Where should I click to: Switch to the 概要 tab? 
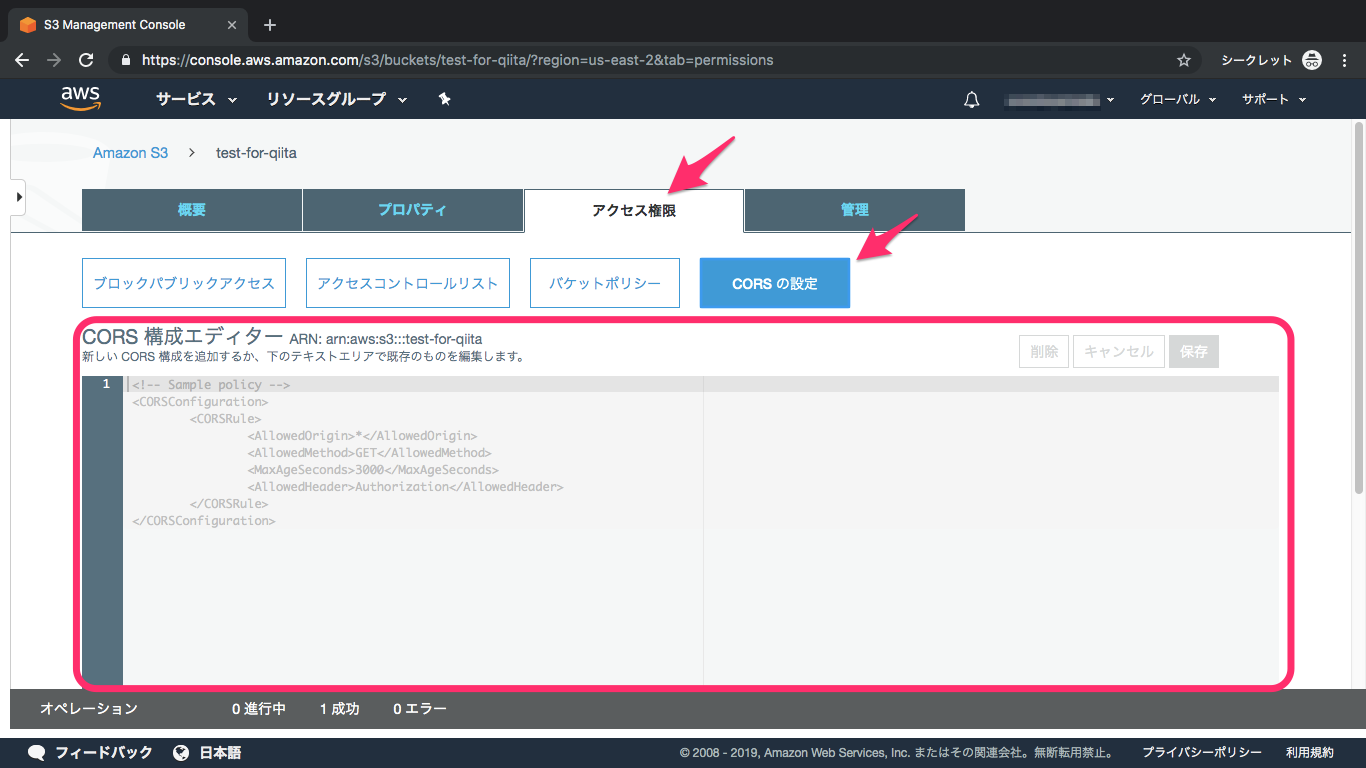(x=192, y=210)
